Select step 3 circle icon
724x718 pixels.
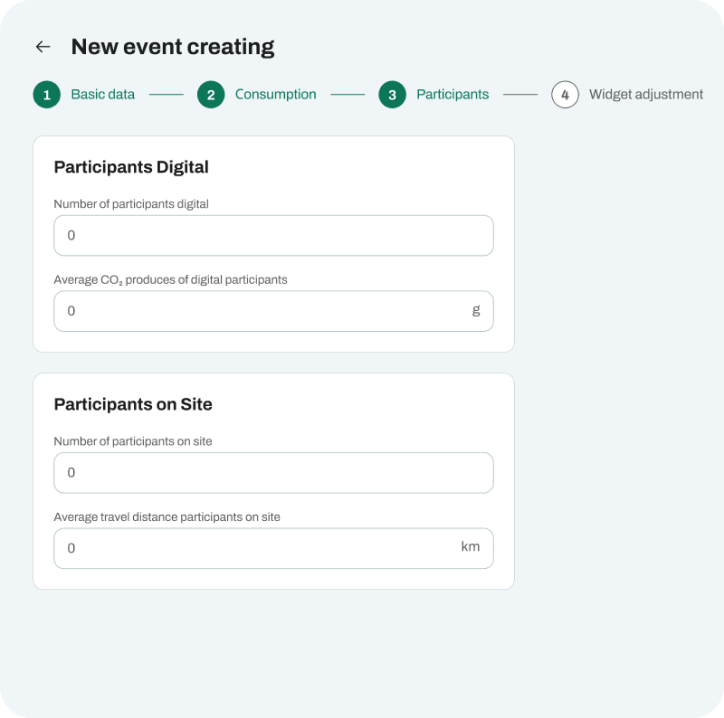[x=392, y=95]
